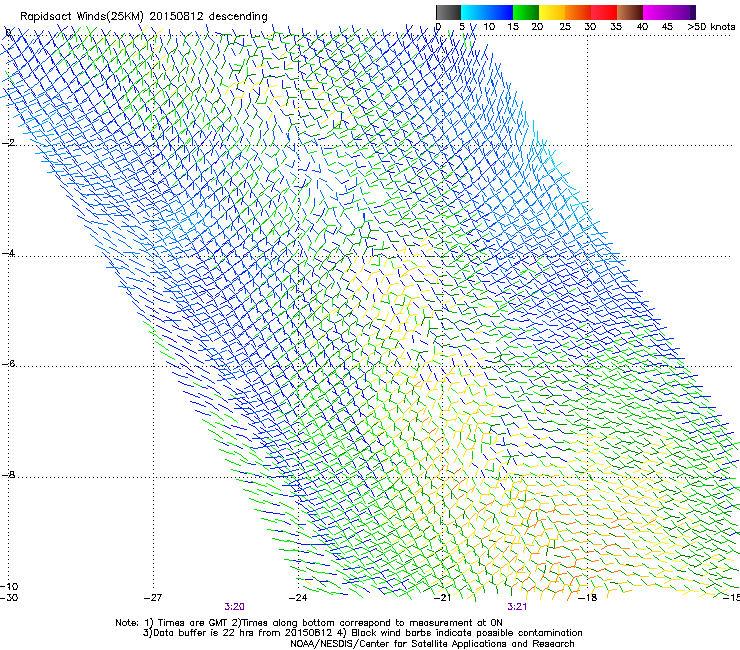This screenshot has width=740, height=650.
Task: Click the cyan 5-10 knots legend color
Action: [x=474, y=12]
